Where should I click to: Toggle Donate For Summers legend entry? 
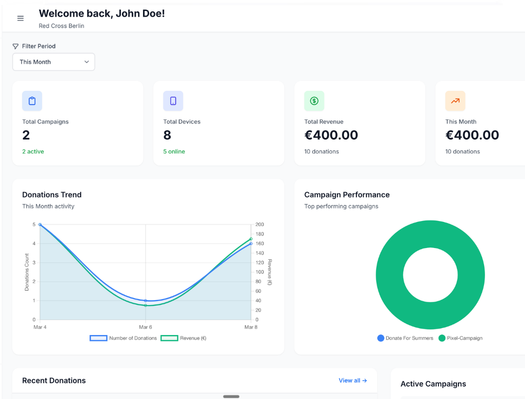405,338
